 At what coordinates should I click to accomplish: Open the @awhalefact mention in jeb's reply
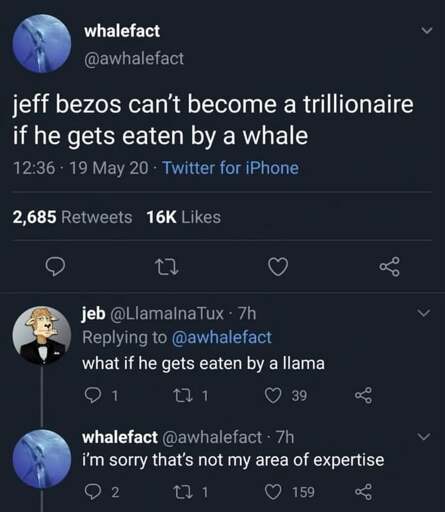click(x=222, y=337)
